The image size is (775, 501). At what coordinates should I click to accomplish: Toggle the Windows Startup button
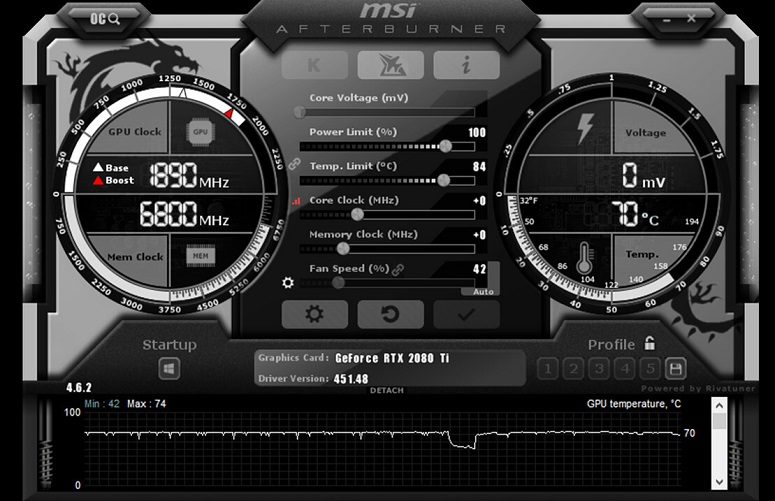[x=169, y=369]
